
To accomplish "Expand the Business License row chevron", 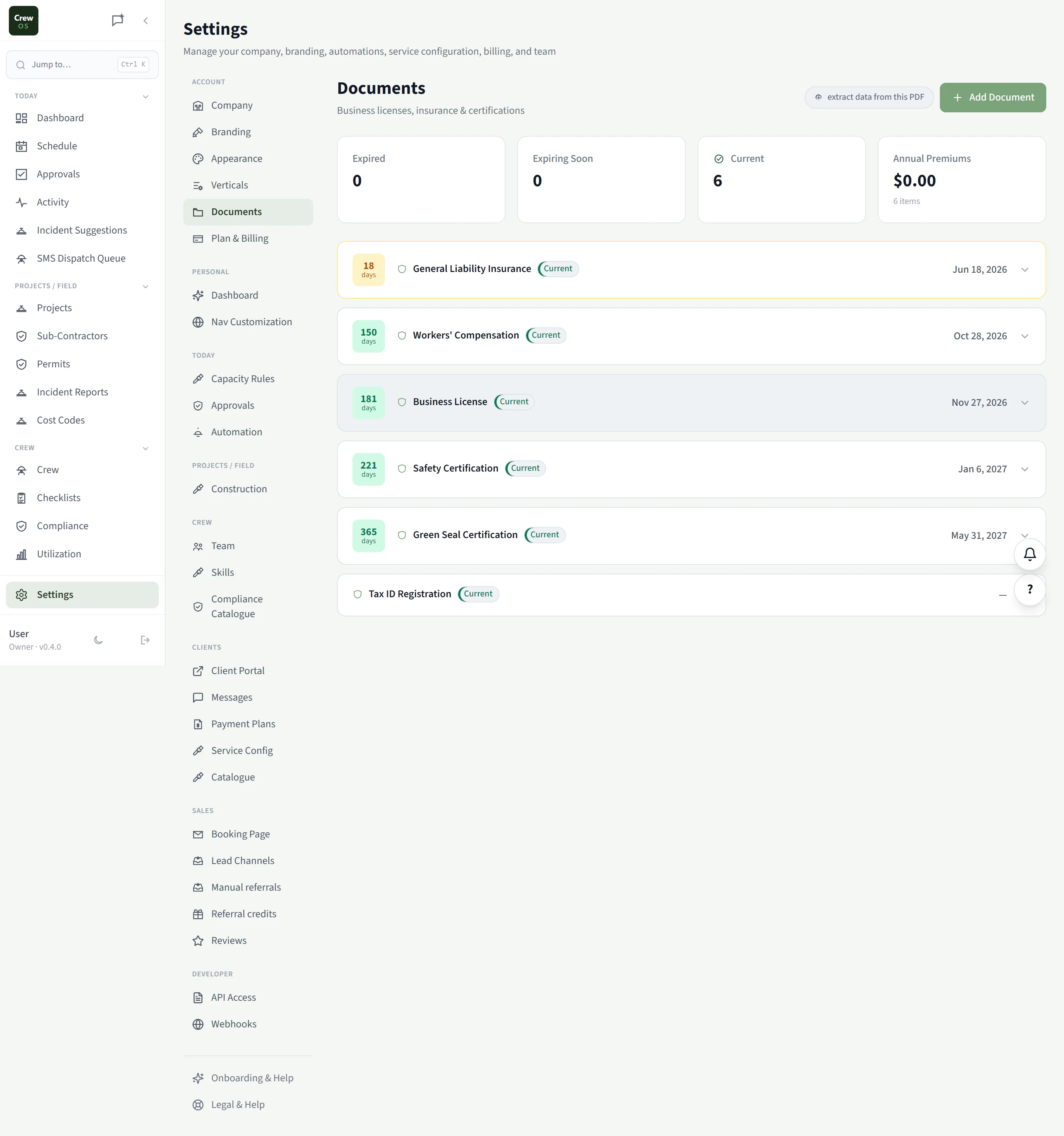I will pyautogui.click(x=1024, y=403).
